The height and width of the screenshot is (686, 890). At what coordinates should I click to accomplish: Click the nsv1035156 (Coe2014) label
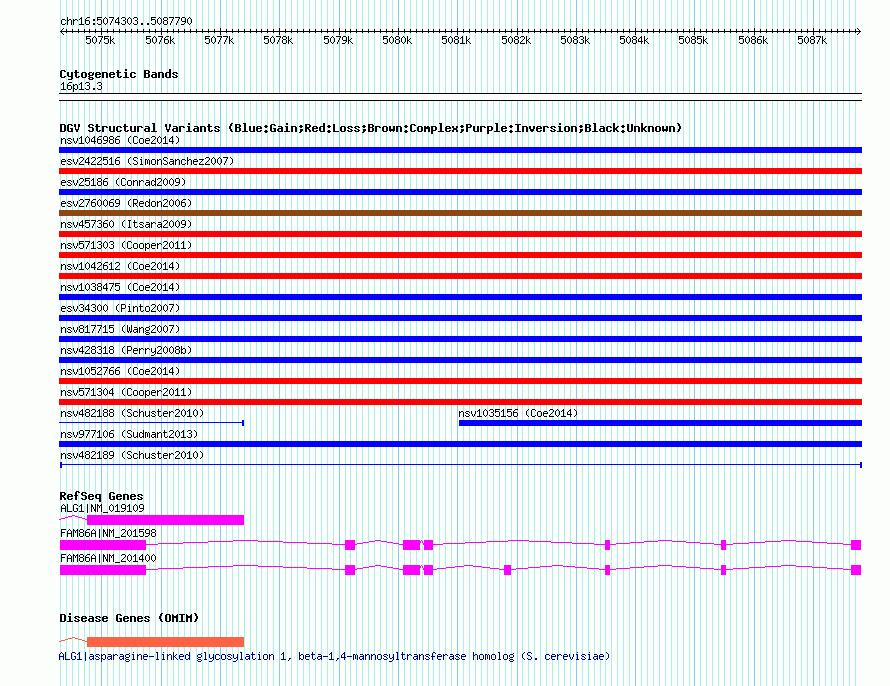click(x=518, y=413)
